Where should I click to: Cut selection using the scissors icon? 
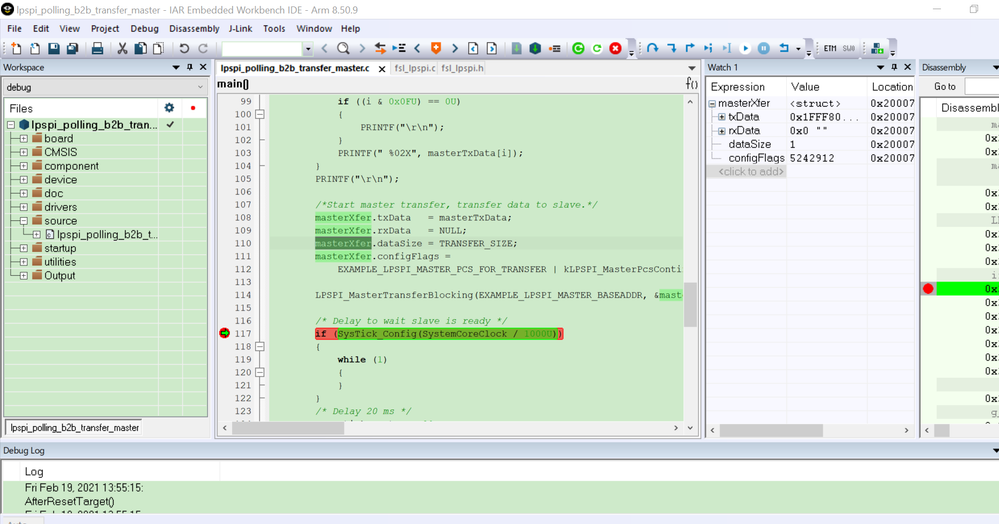122,48
